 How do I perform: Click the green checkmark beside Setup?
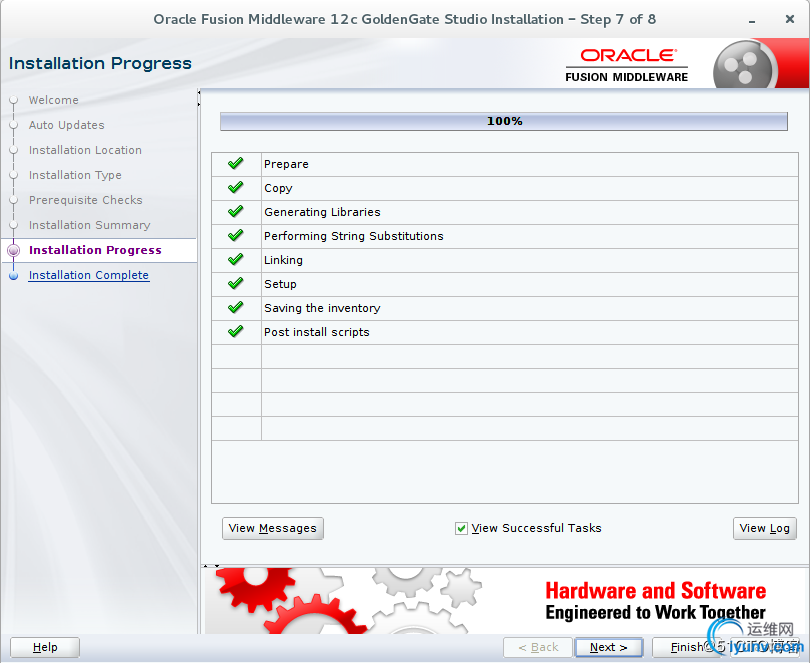(x=236, y=283)
